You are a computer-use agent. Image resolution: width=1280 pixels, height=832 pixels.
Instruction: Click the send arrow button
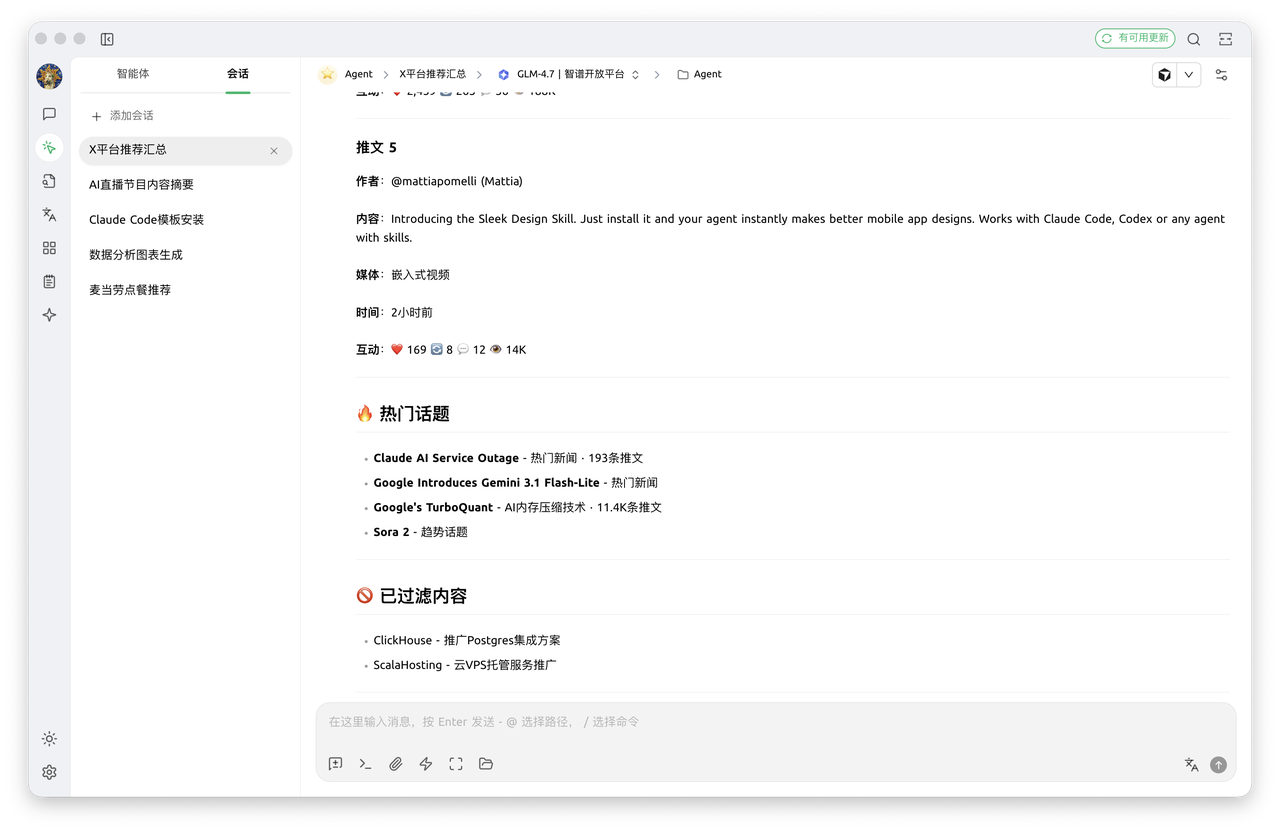(1218, 765)
